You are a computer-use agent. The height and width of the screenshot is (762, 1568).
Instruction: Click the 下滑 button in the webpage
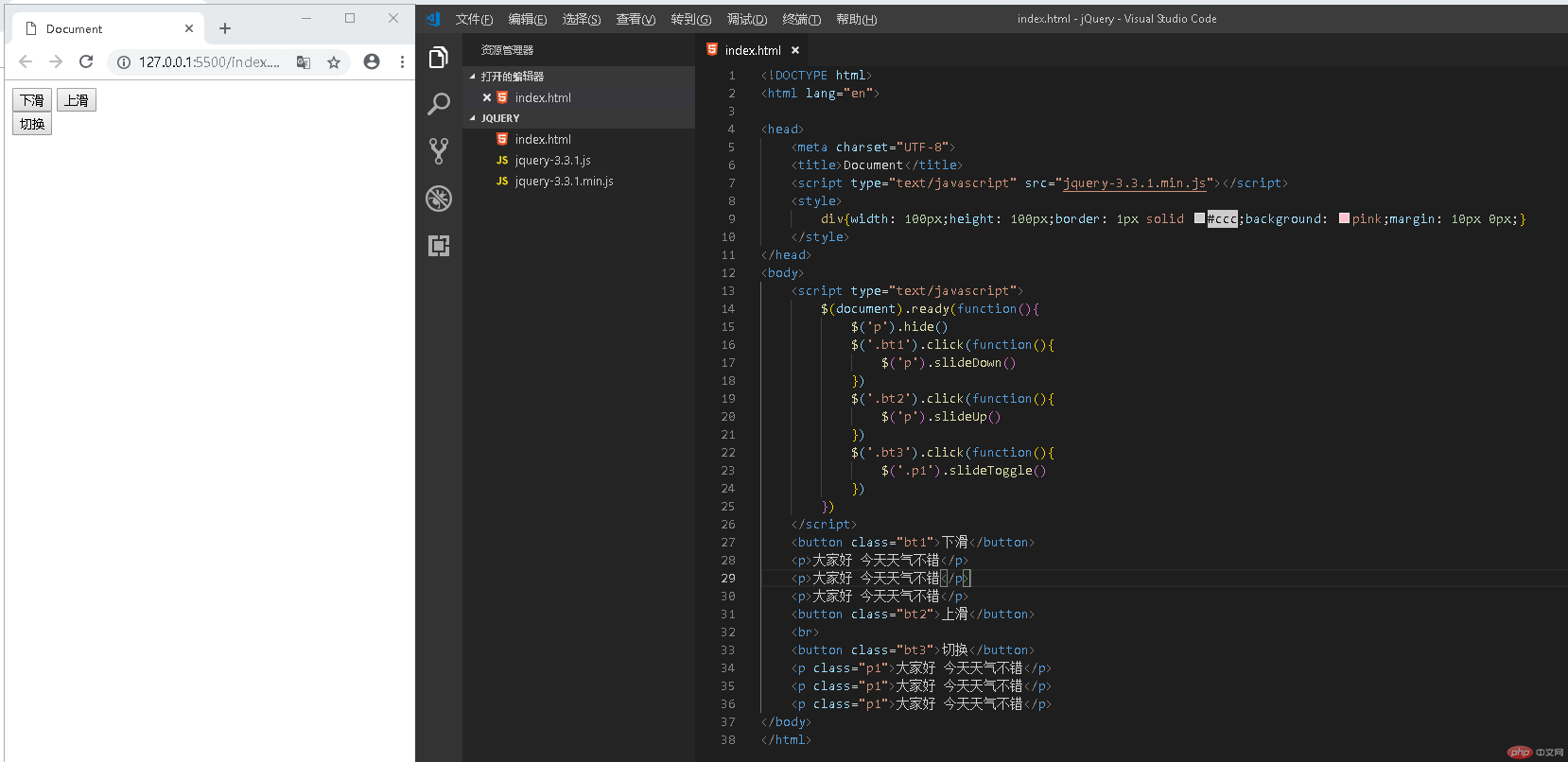point(32,100)
